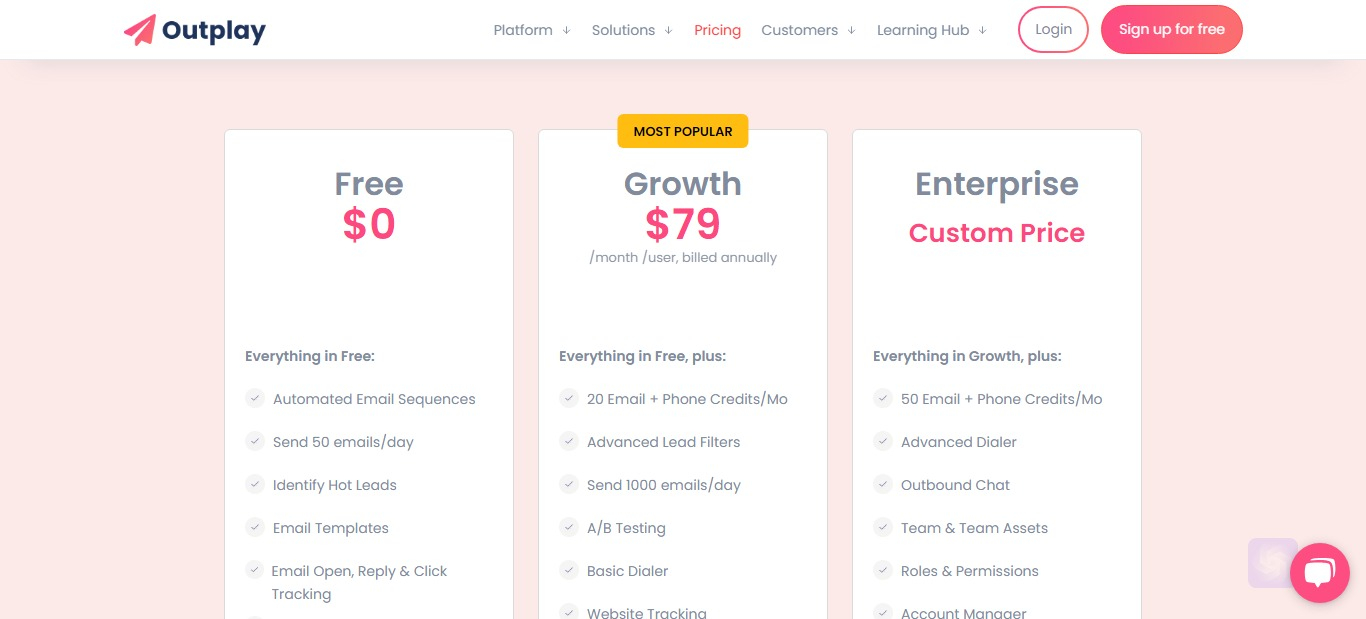Click checkmark next to Roles & Permissions
Screen dimensions: 1366x619
pos(882,570)
